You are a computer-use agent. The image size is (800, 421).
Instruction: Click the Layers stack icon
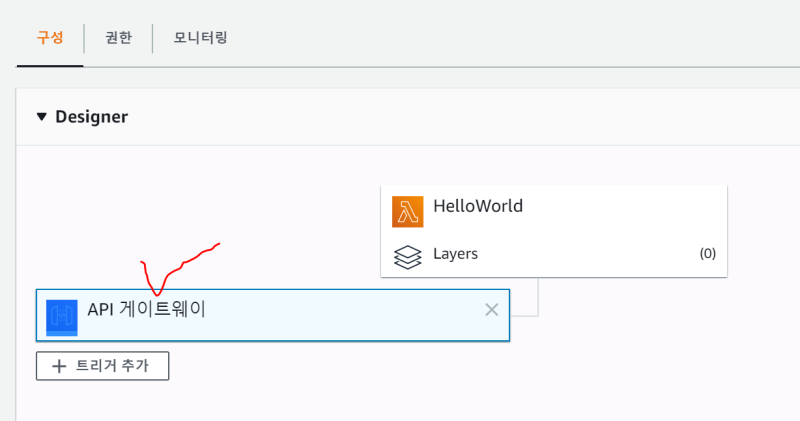click(x=408, y=257)
